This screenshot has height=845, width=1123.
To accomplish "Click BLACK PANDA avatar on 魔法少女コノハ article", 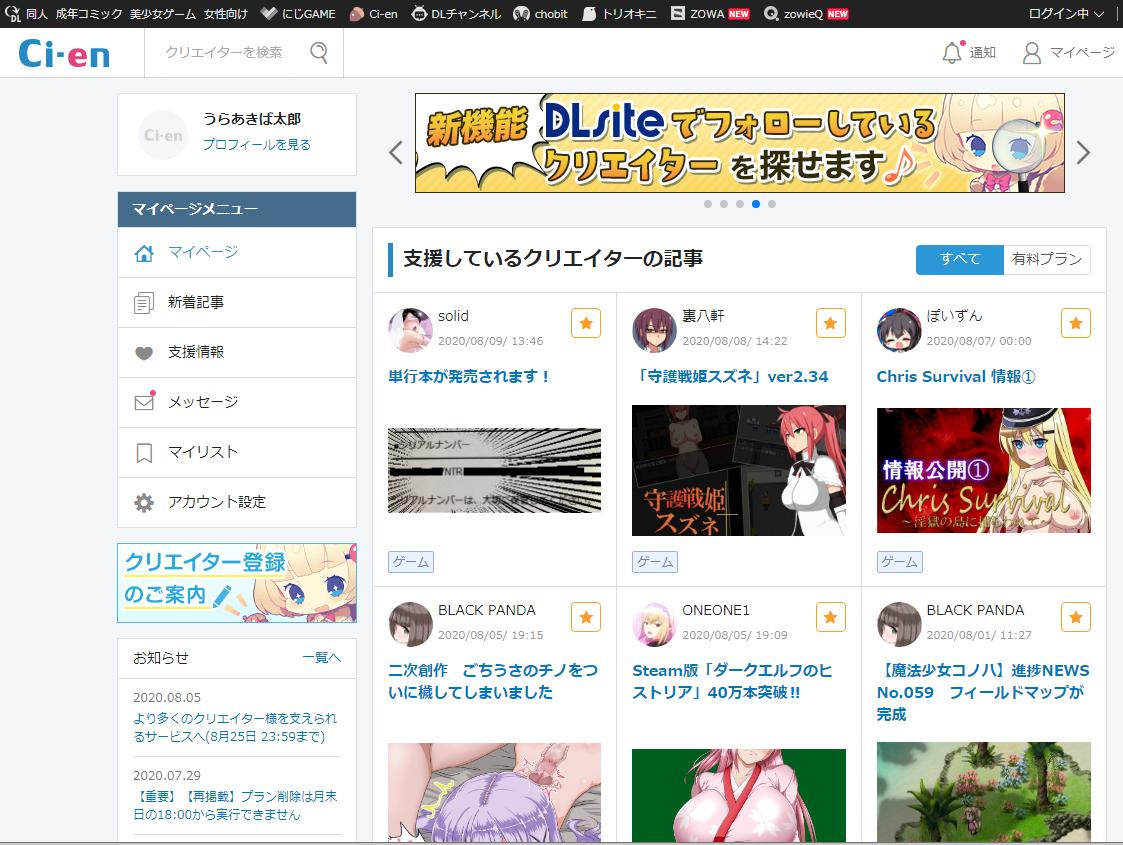I will 899,624.
